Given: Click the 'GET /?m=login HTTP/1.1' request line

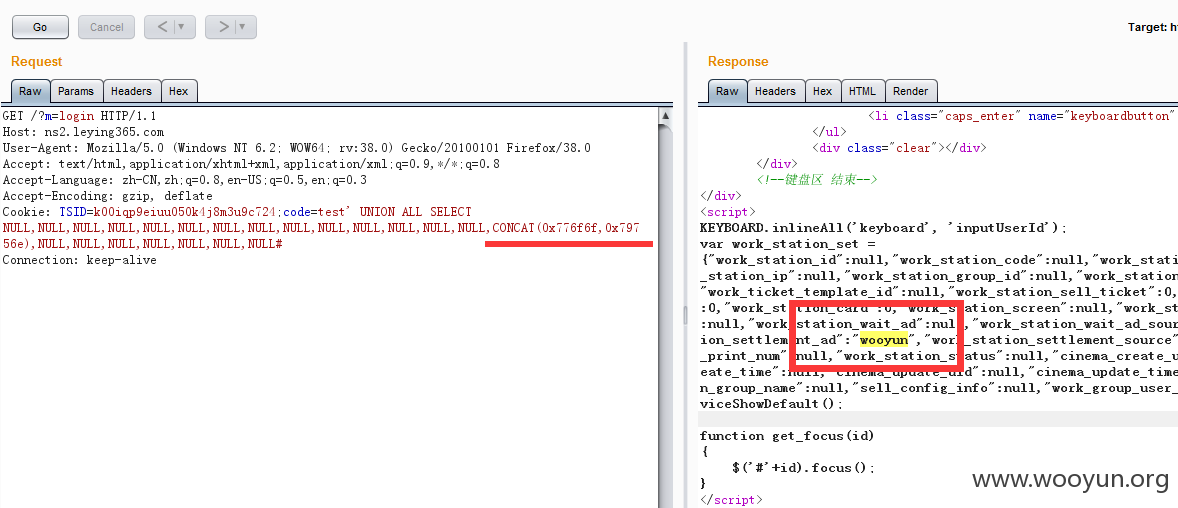Looking at the screenshot, I should point(80,116).
